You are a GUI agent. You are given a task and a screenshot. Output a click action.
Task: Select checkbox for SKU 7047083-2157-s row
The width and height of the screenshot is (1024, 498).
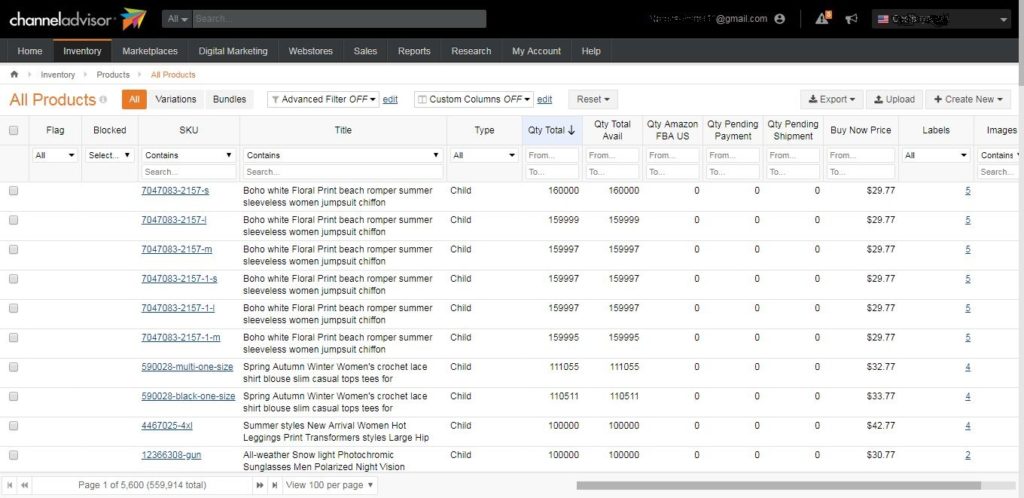pos(14,190)
